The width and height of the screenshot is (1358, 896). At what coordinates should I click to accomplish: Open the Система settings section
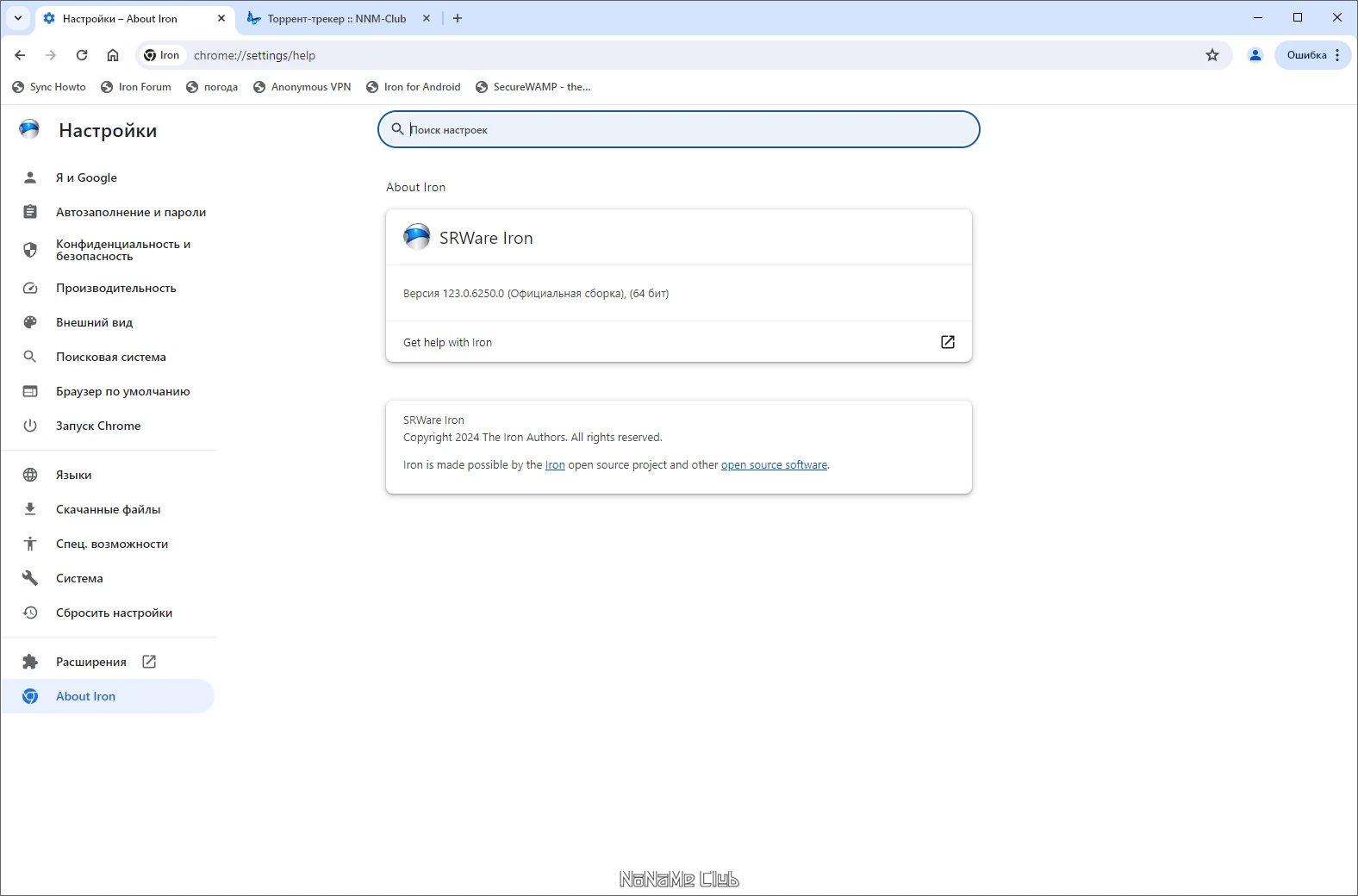click(108, 578)
